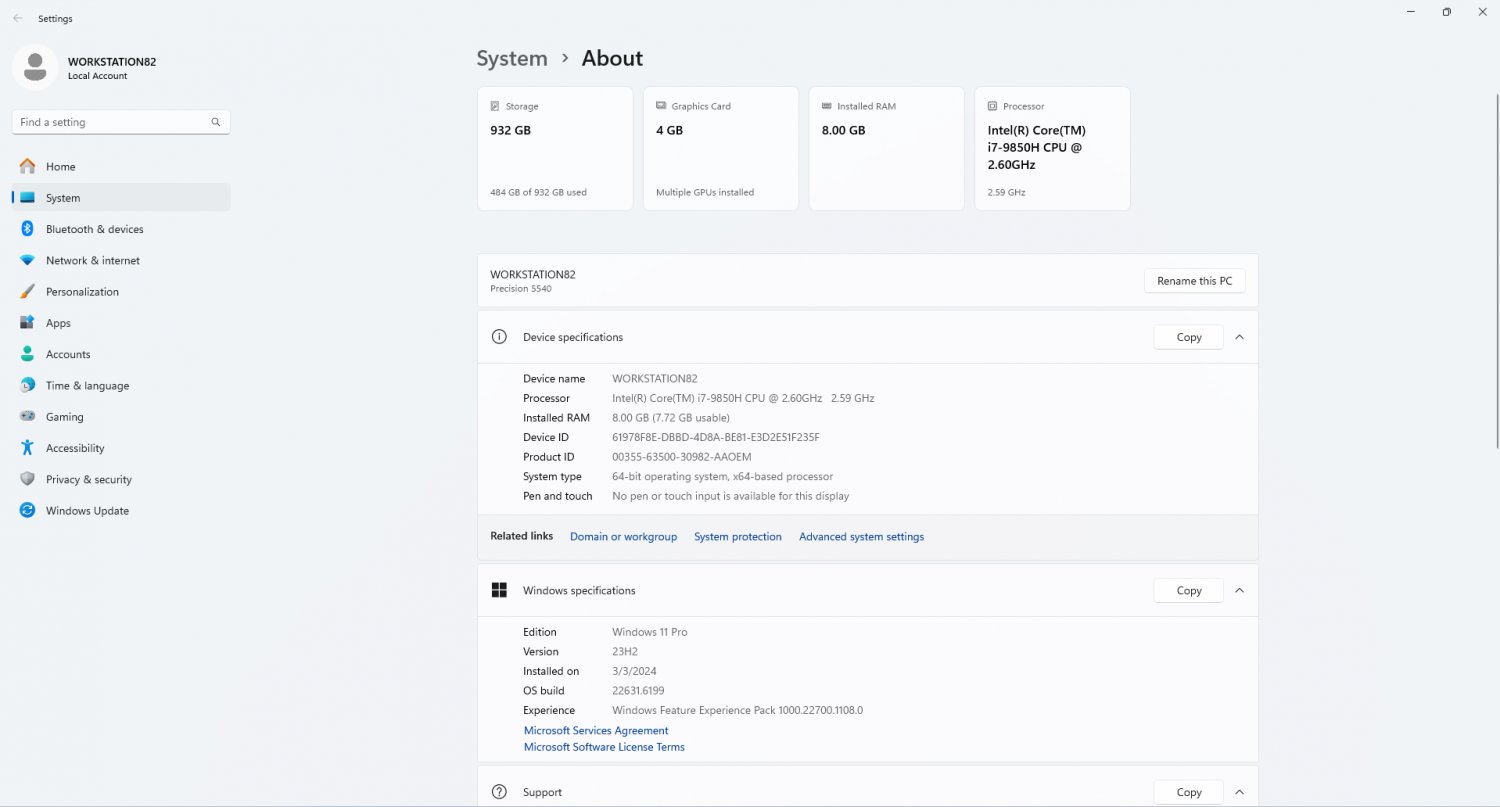The height and width of the screenshot is (807, 1500).
Task: Copy the Device specifications
Action: [x=1188, y=337]
